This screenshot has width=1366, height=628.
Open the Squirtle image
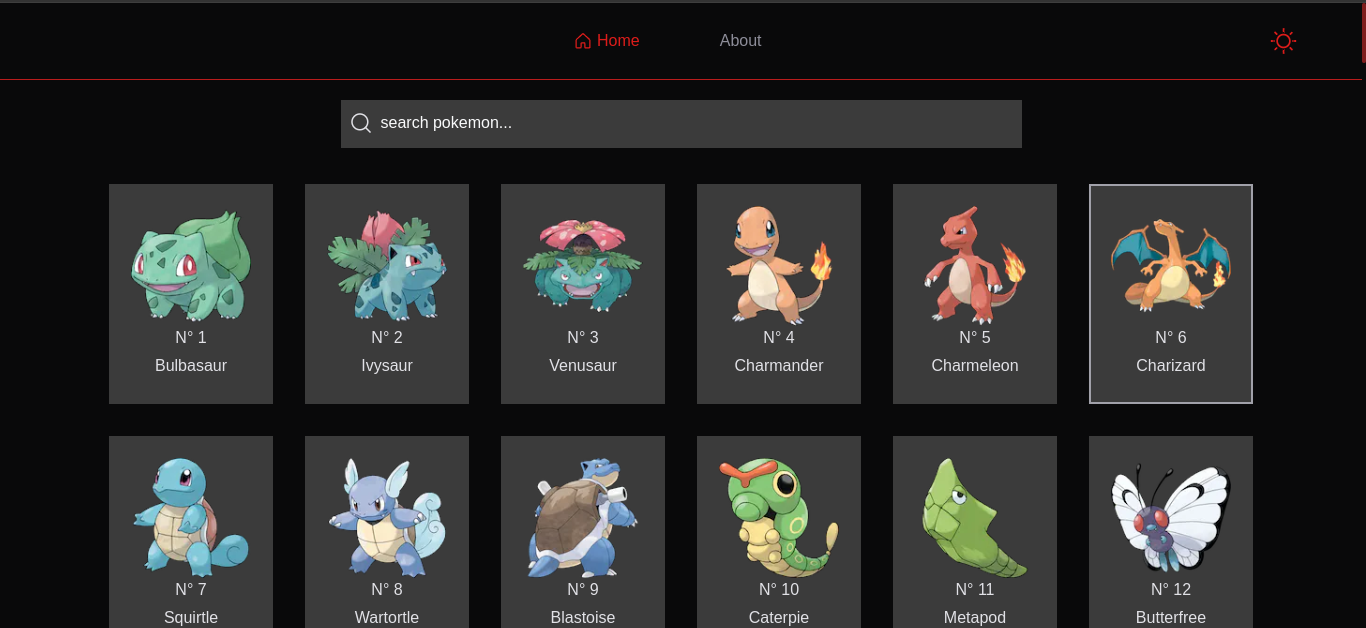point(191,516)
